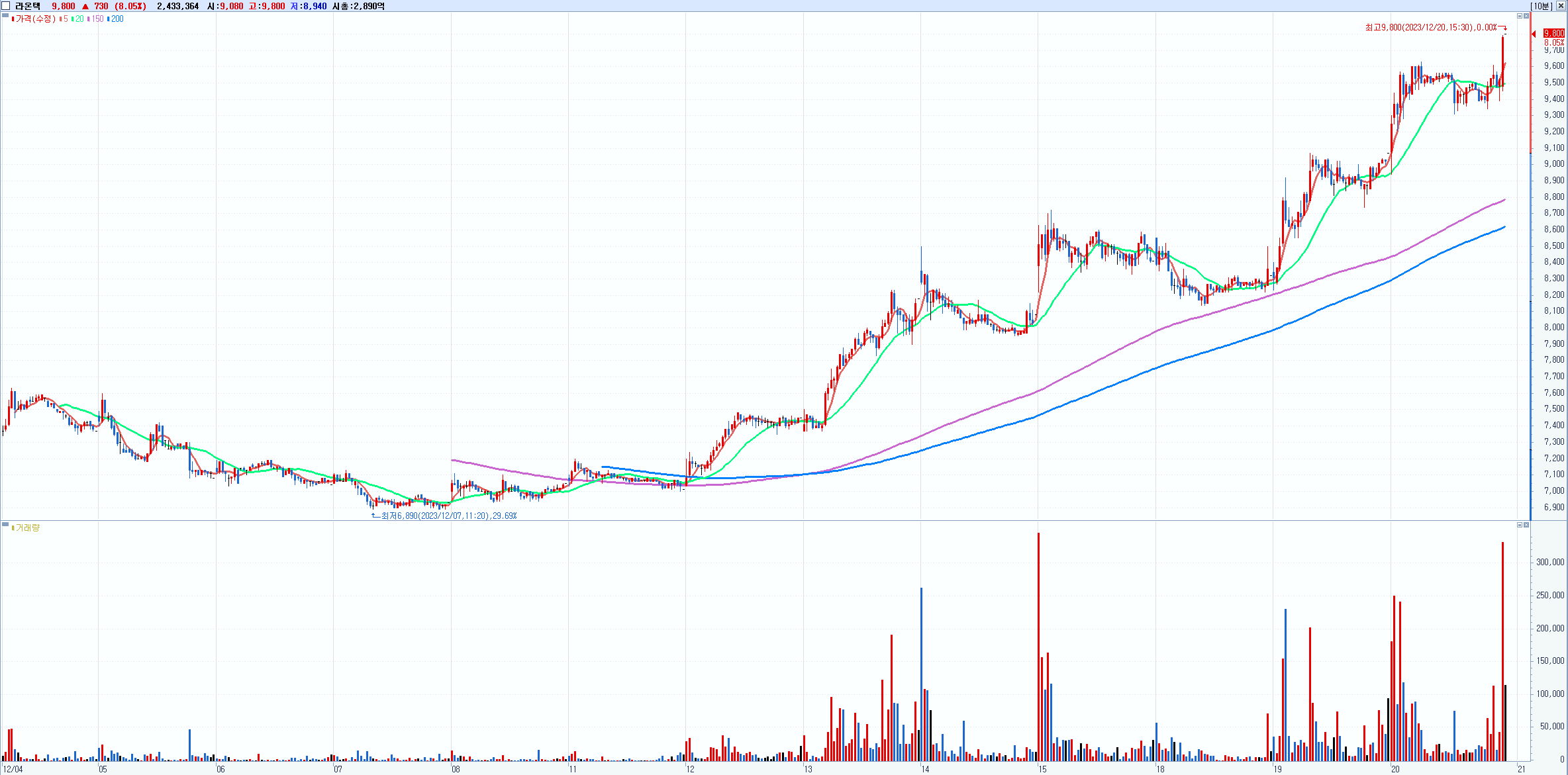This screenshot has width=1568, height=775.
Task: Click the [10분] interval label
Action: click(1542, 6)
